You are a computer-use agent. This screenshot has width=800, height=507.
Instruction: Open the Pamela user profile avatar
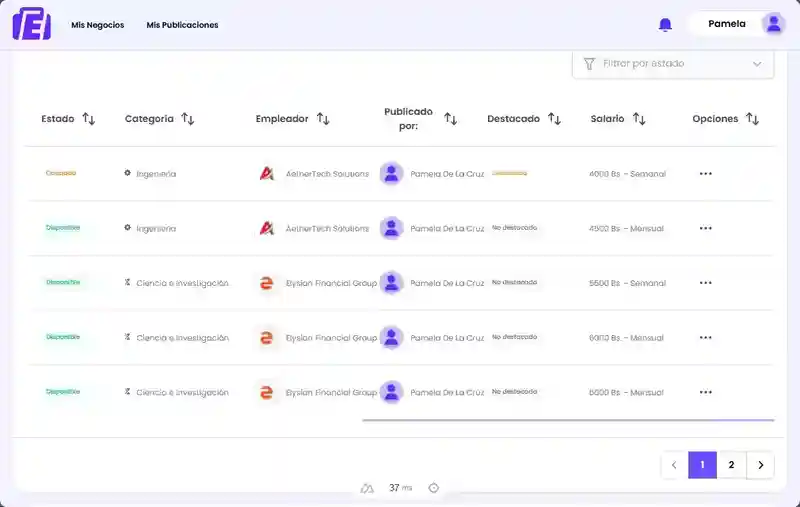click(773, 24)
